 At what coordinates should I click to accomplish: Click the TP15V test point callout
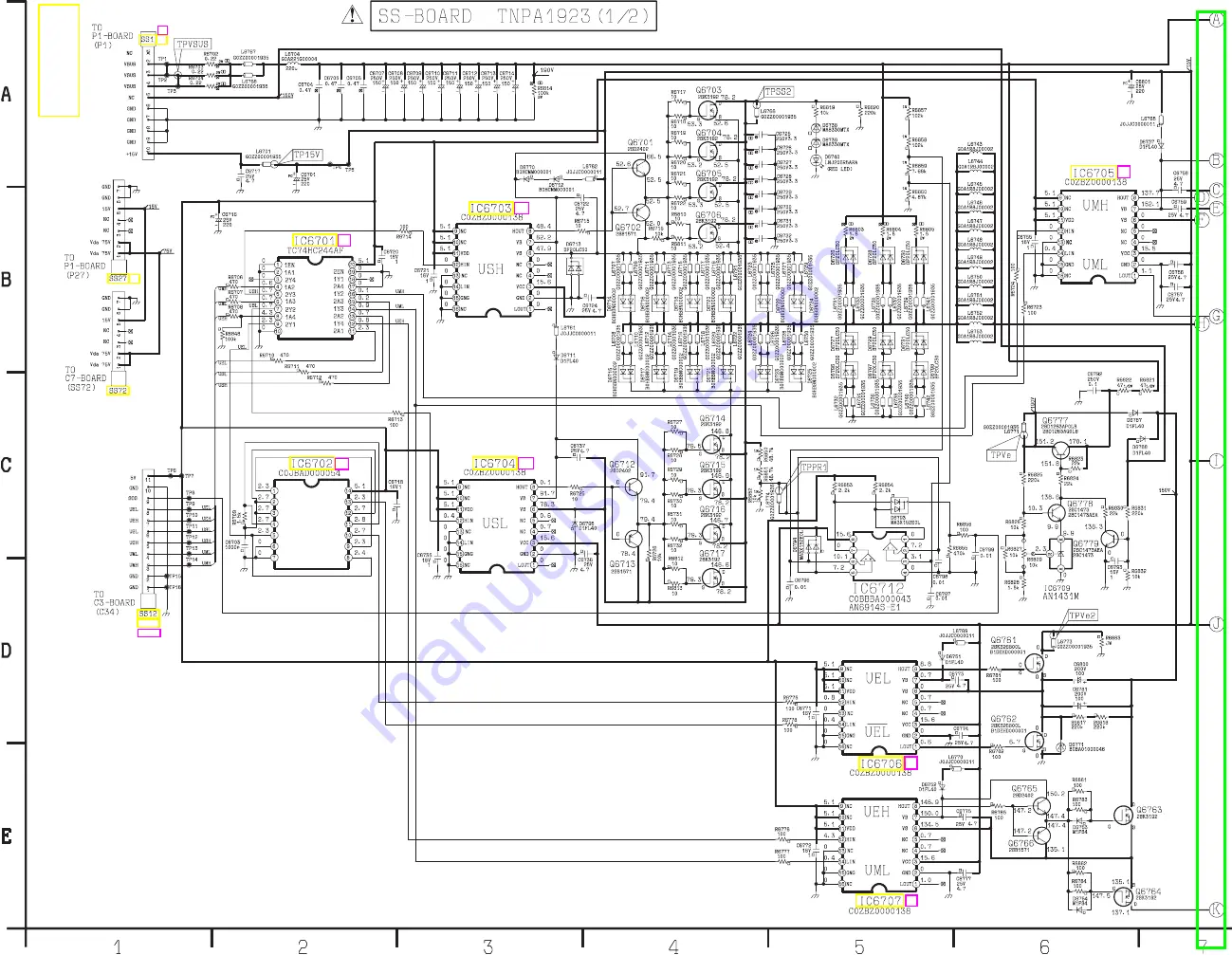307,155
